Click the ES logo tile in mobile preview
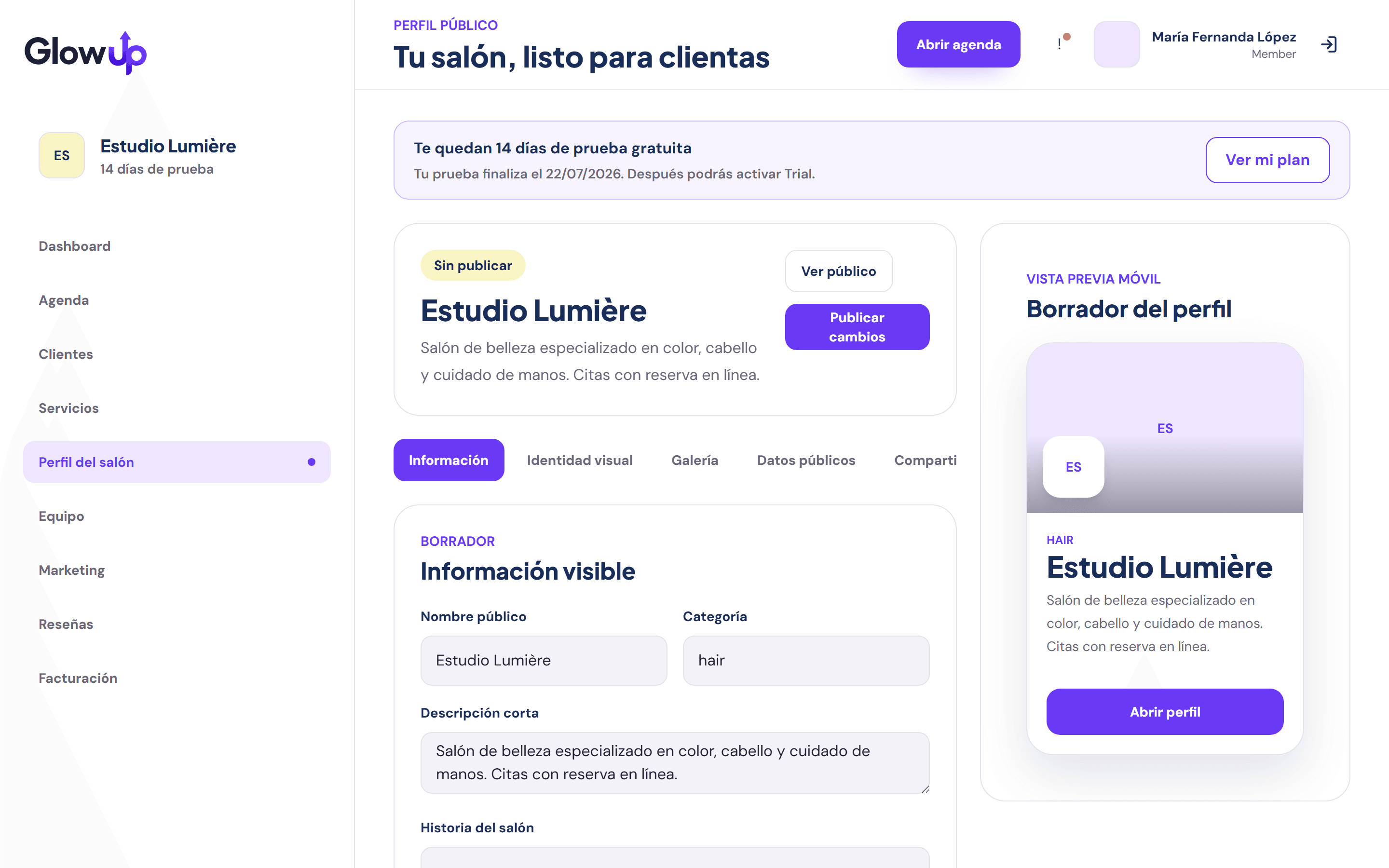The width and height of the screenshot is (1389, 868). (x=1073, y=467)
